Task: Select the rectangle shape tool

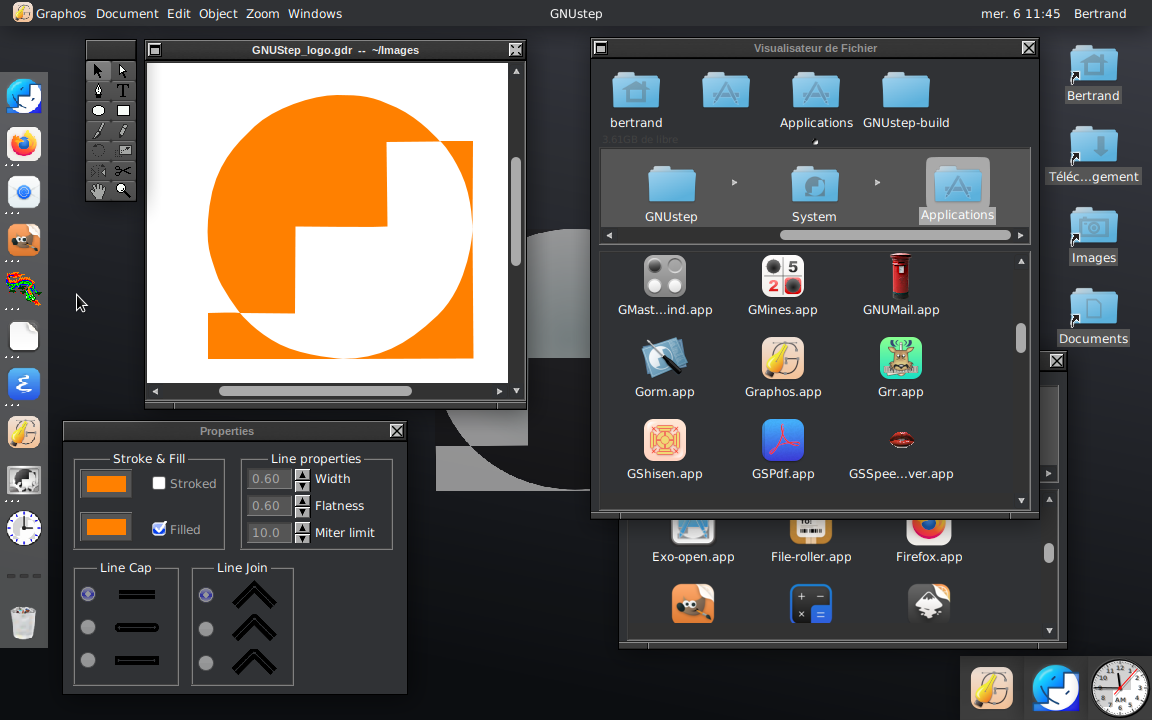Action: click(123, 110)
